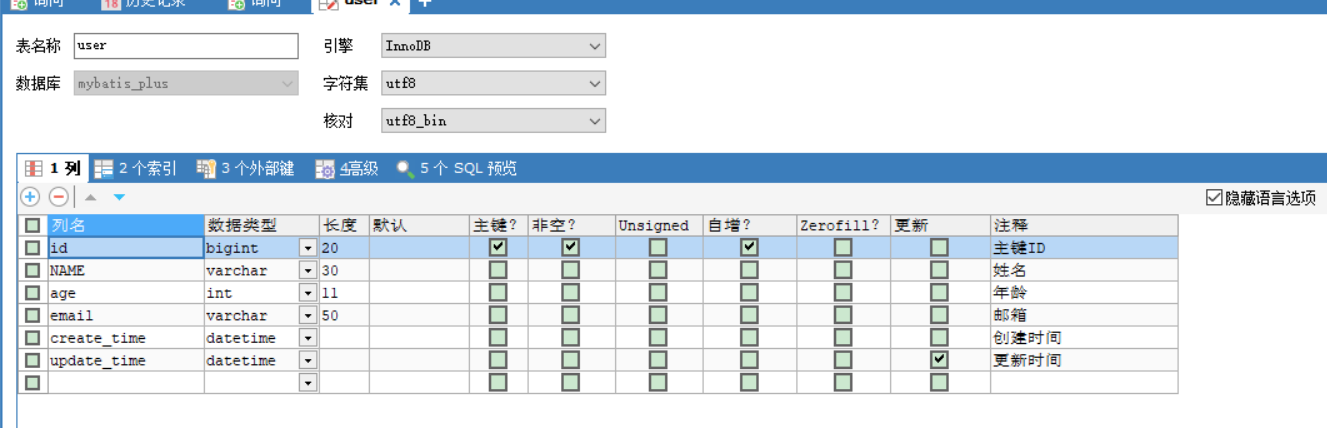Click the remove column minus icon
The height and width of the screenshot is (428, 1327).
pyautogui.click(x=58, y=197)
